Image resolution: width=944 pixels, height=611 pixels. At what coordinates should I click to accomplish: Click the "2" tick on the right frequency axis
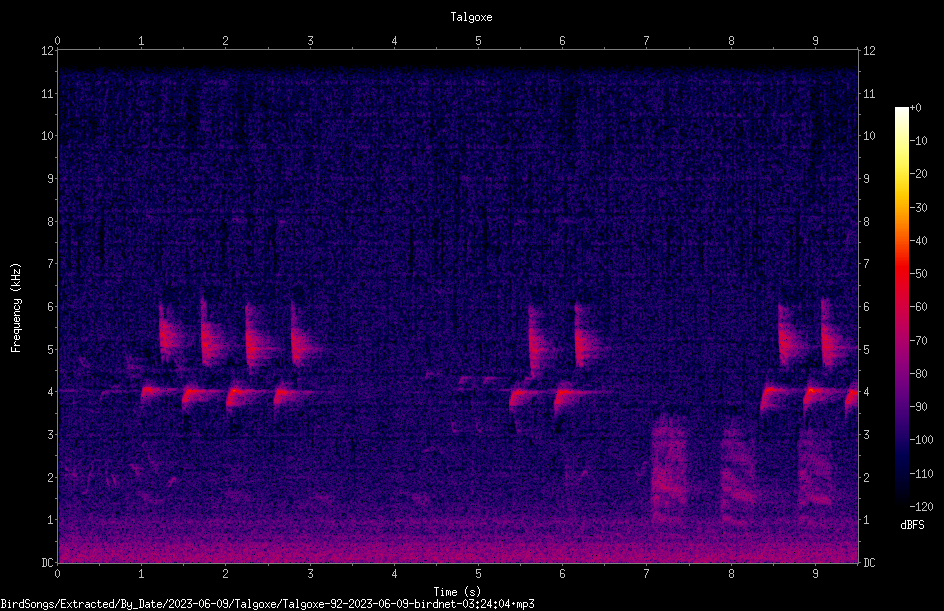(x=866, y=477)
